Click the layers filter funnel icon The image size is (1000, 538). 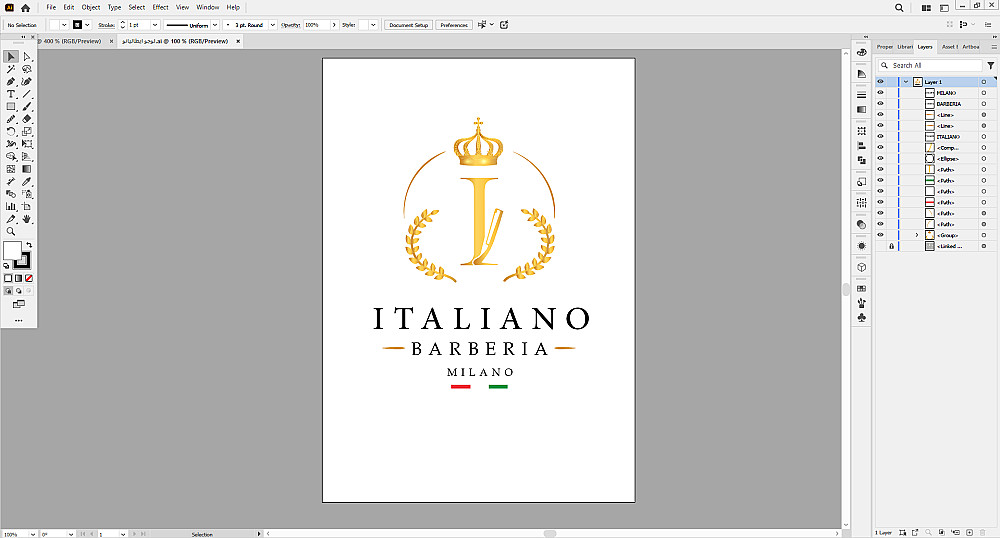(x=990, y=65)
